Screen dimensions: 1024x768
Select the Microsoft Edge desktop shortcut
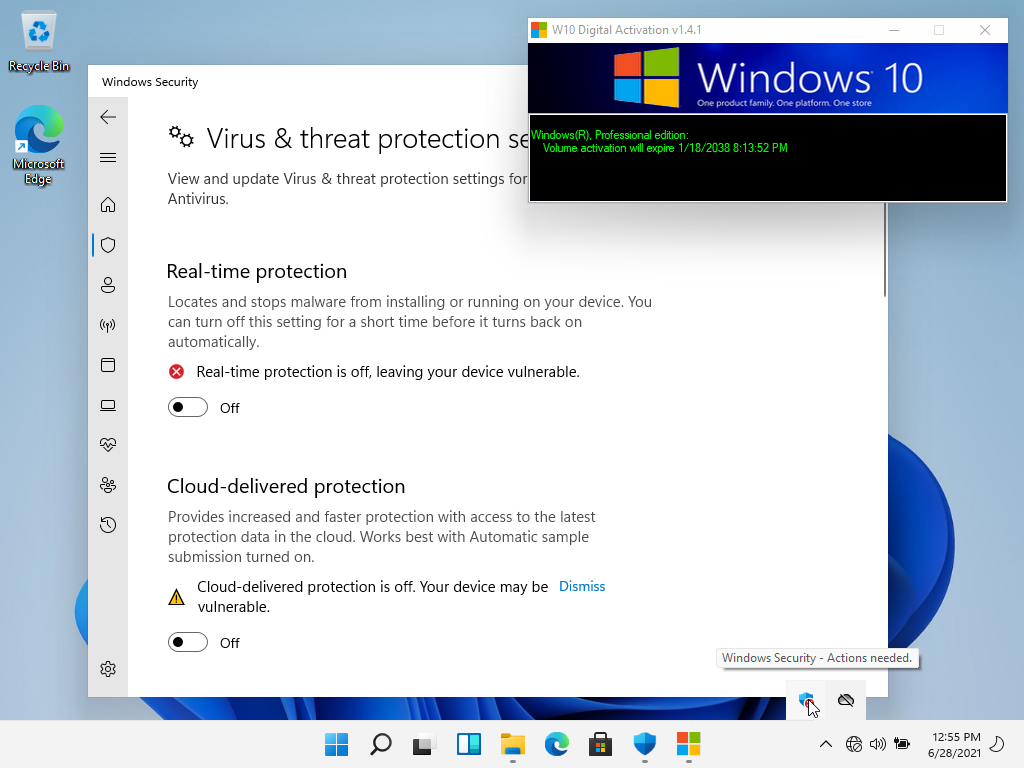(39, 145)
